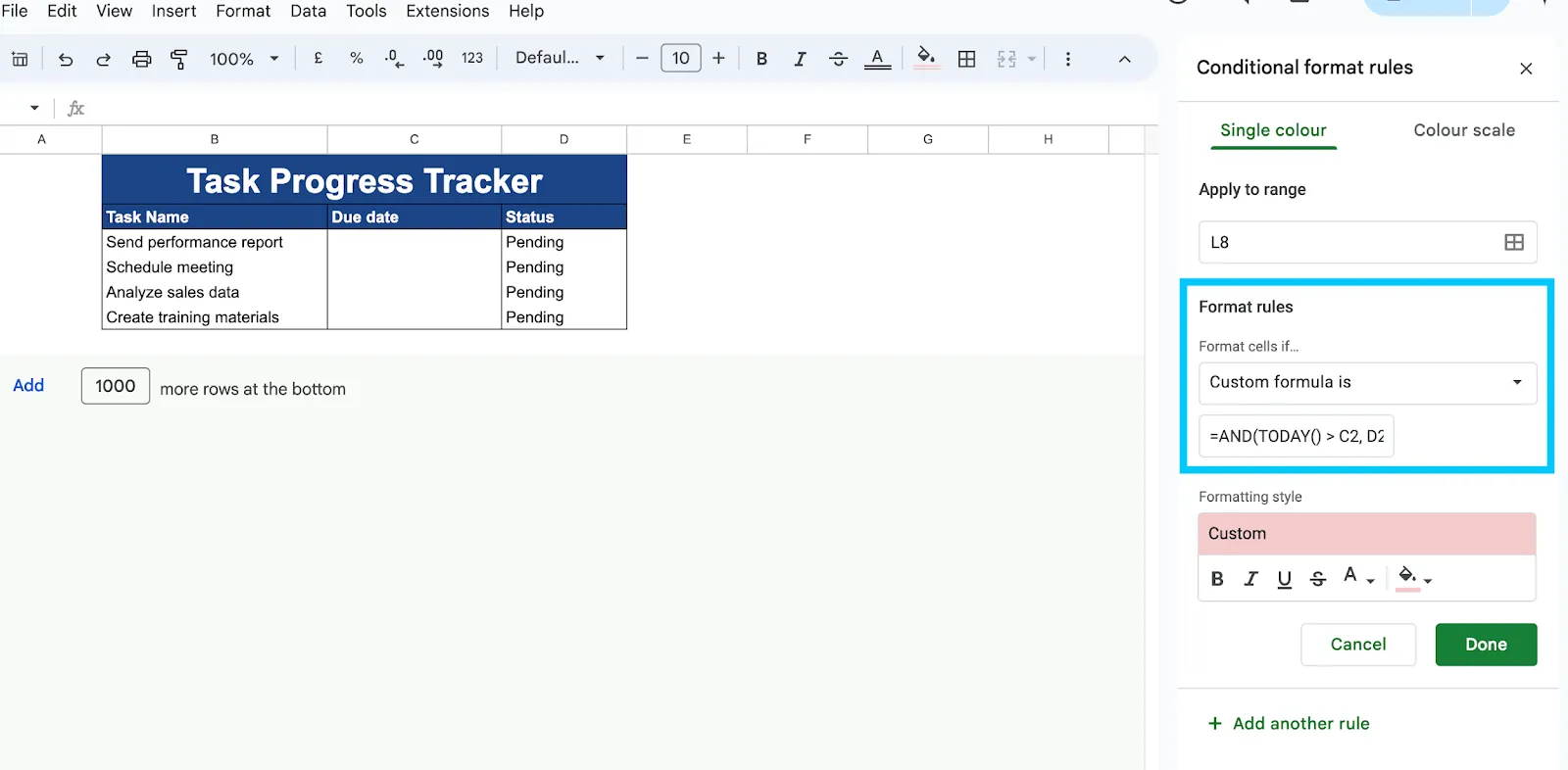1568x770 pixels.
Task: Click the Apply to range field L8
Action: tap(1367, 242)
